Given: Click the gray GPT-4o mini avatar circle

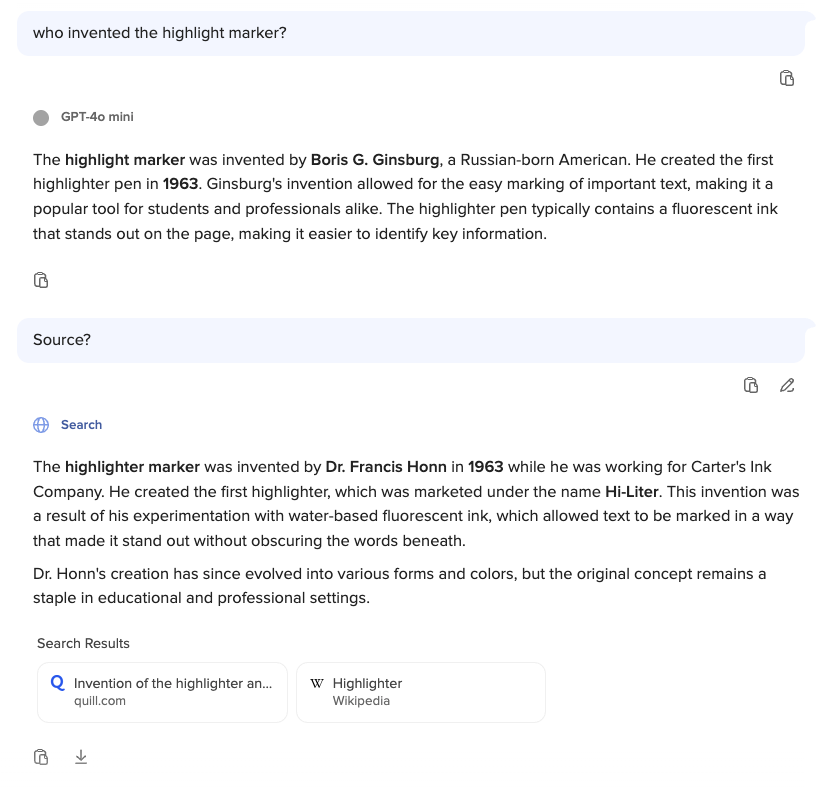Looking at the screenshot, I should click(41, 118).
